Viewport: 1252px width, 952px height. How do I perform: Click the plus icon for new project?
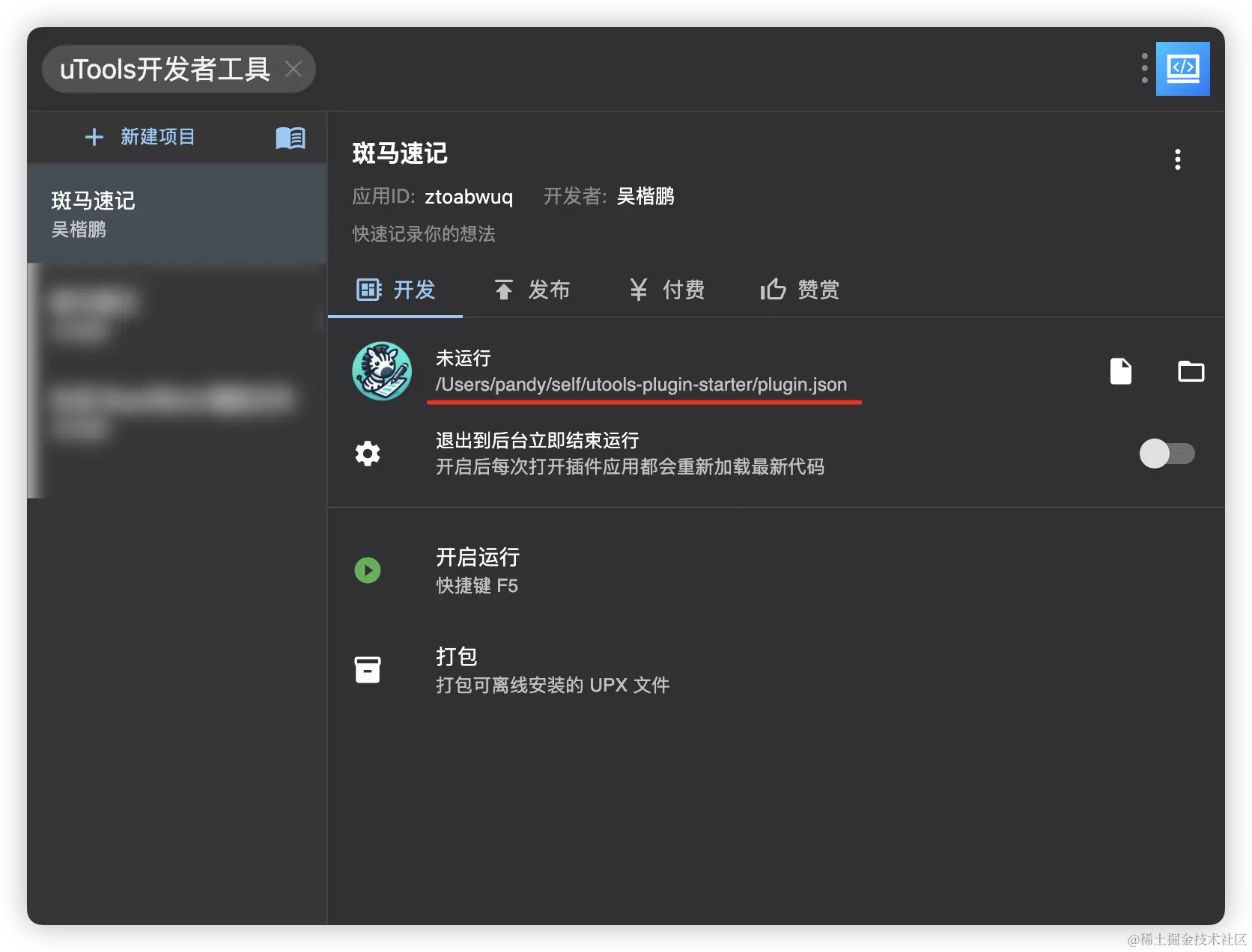94,137
